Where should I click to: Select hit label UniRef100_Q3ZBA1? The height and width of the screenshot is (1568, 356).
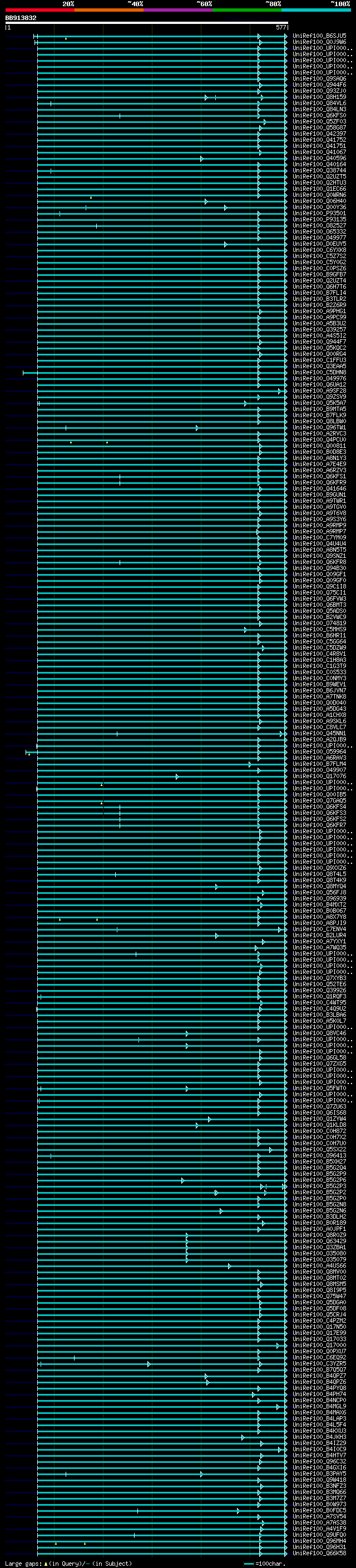click(319, 1247)
